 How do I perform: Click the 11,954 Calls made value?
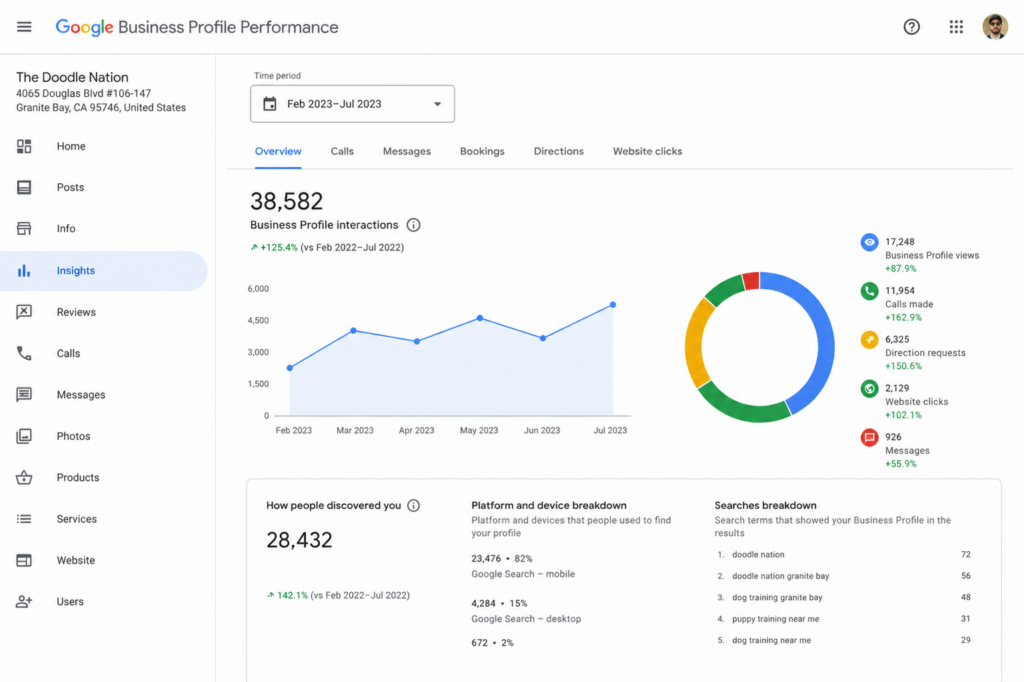pos(900,291)
